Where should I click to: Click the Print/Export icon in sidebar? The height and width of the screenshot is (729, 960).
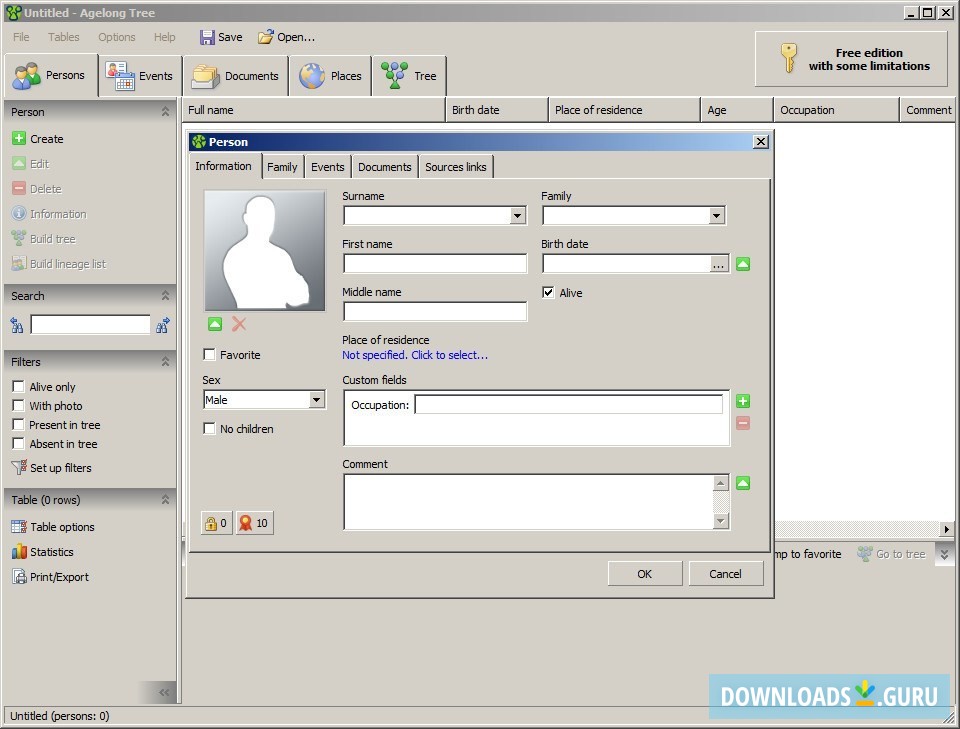tap(19, 577)
